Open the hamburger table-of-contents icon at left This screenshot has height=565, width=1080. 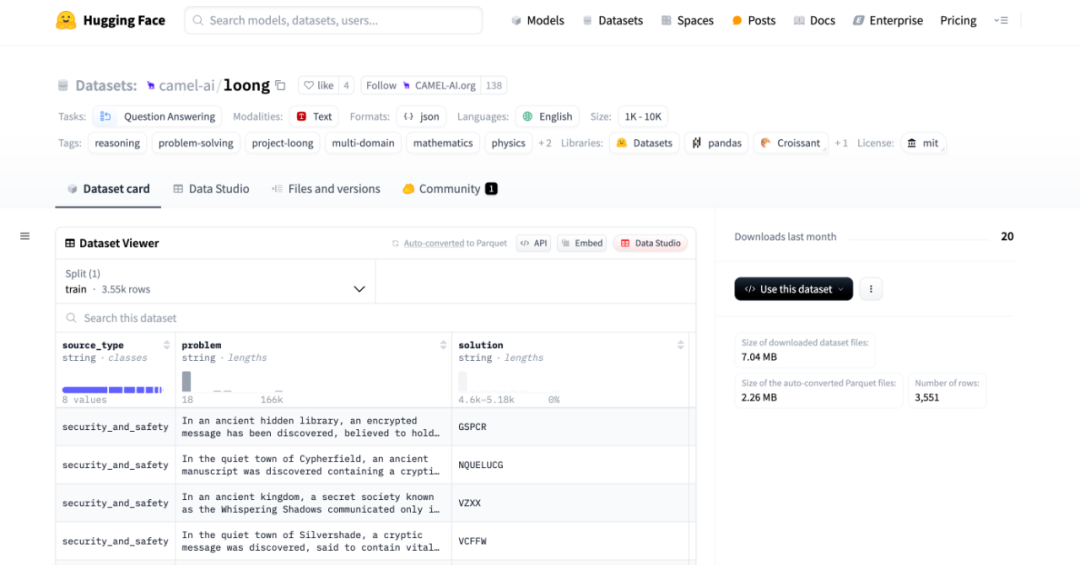25,236
